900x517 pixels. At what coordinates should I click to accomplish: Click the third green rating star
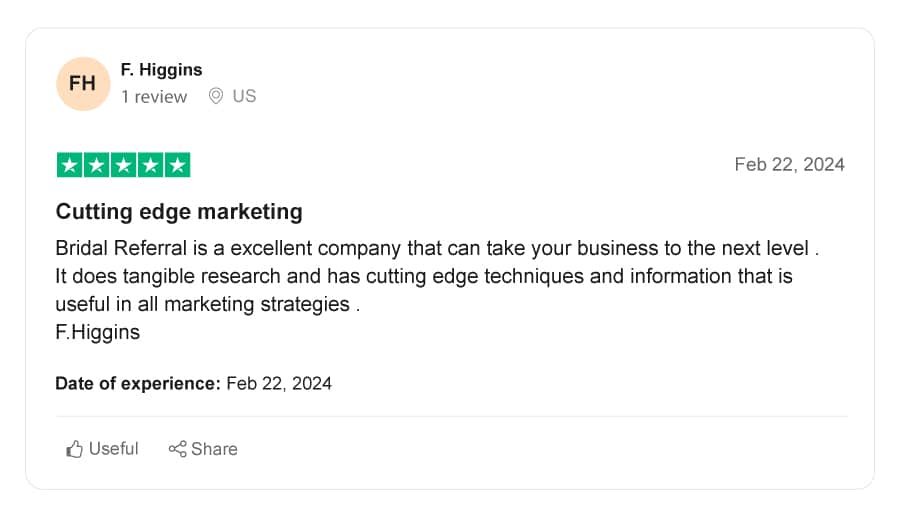pyautogui.click(x=123, y=165)
